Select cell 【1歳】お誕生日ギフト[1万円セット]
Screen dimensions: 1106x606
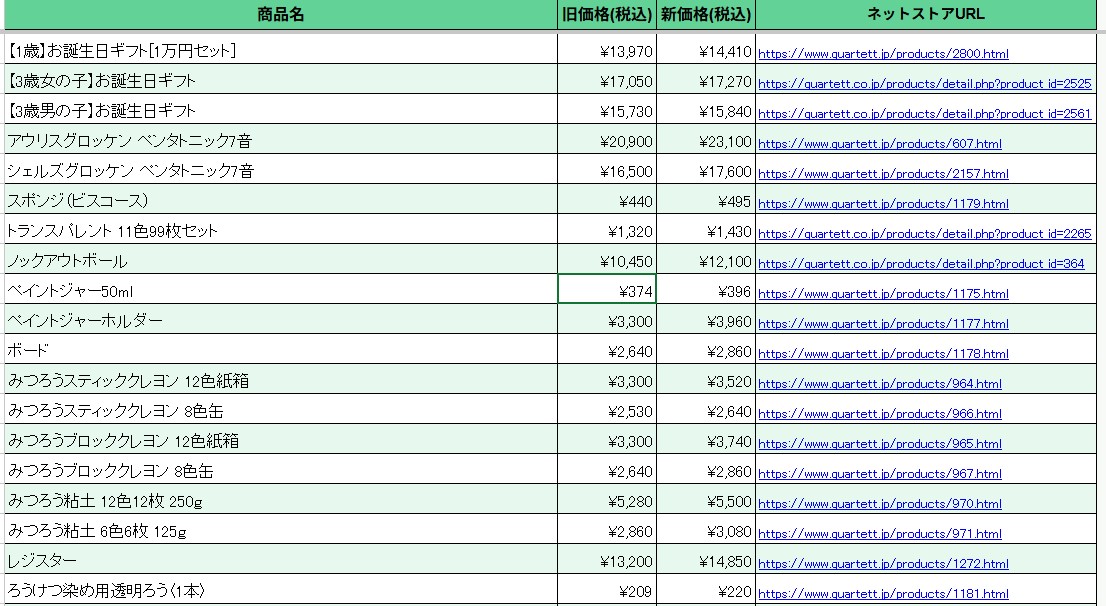(x=281, y=50)
